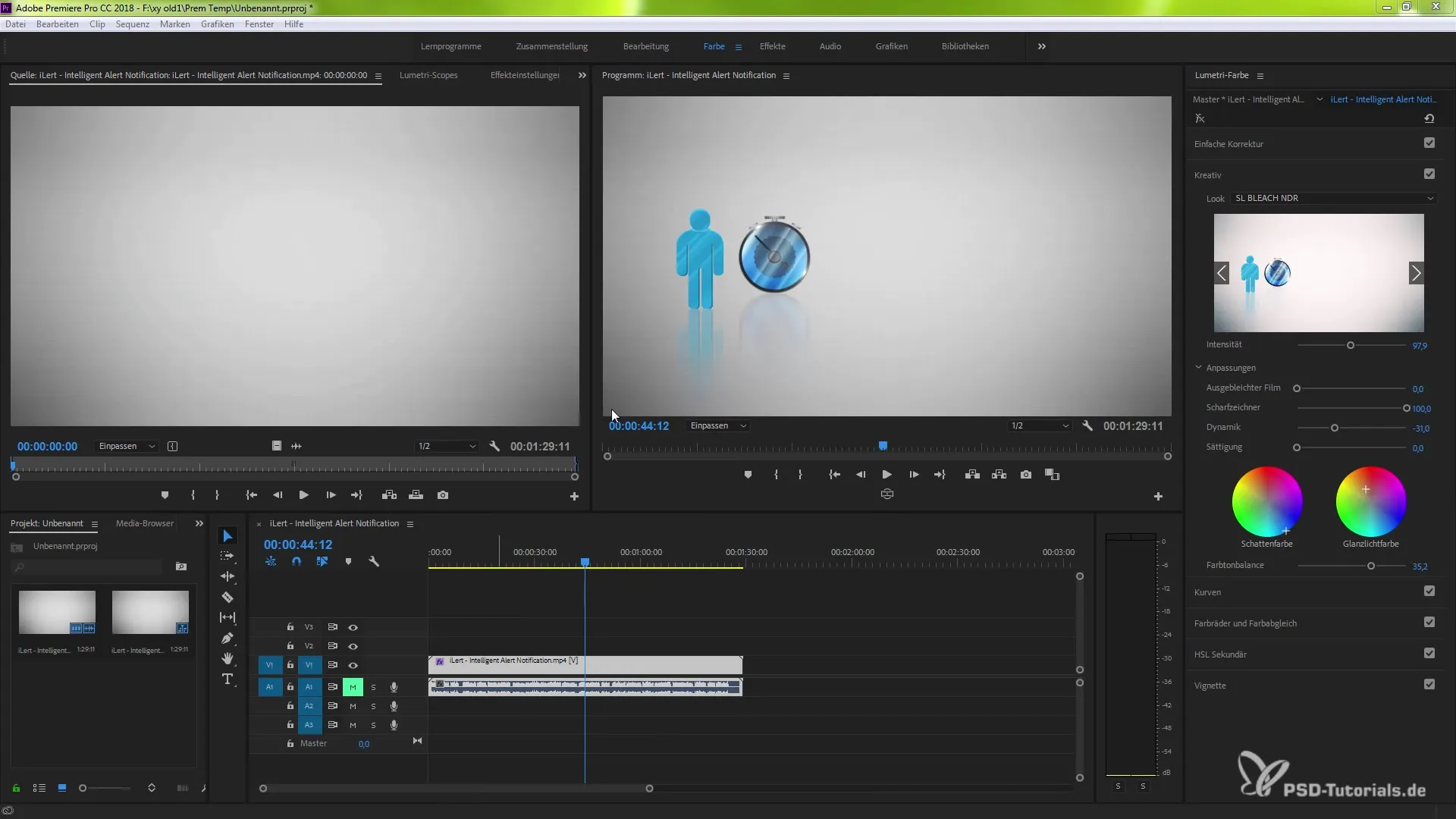Adjust the Intensität slider
1456x819 pixels.
(x=1351, y=346)
